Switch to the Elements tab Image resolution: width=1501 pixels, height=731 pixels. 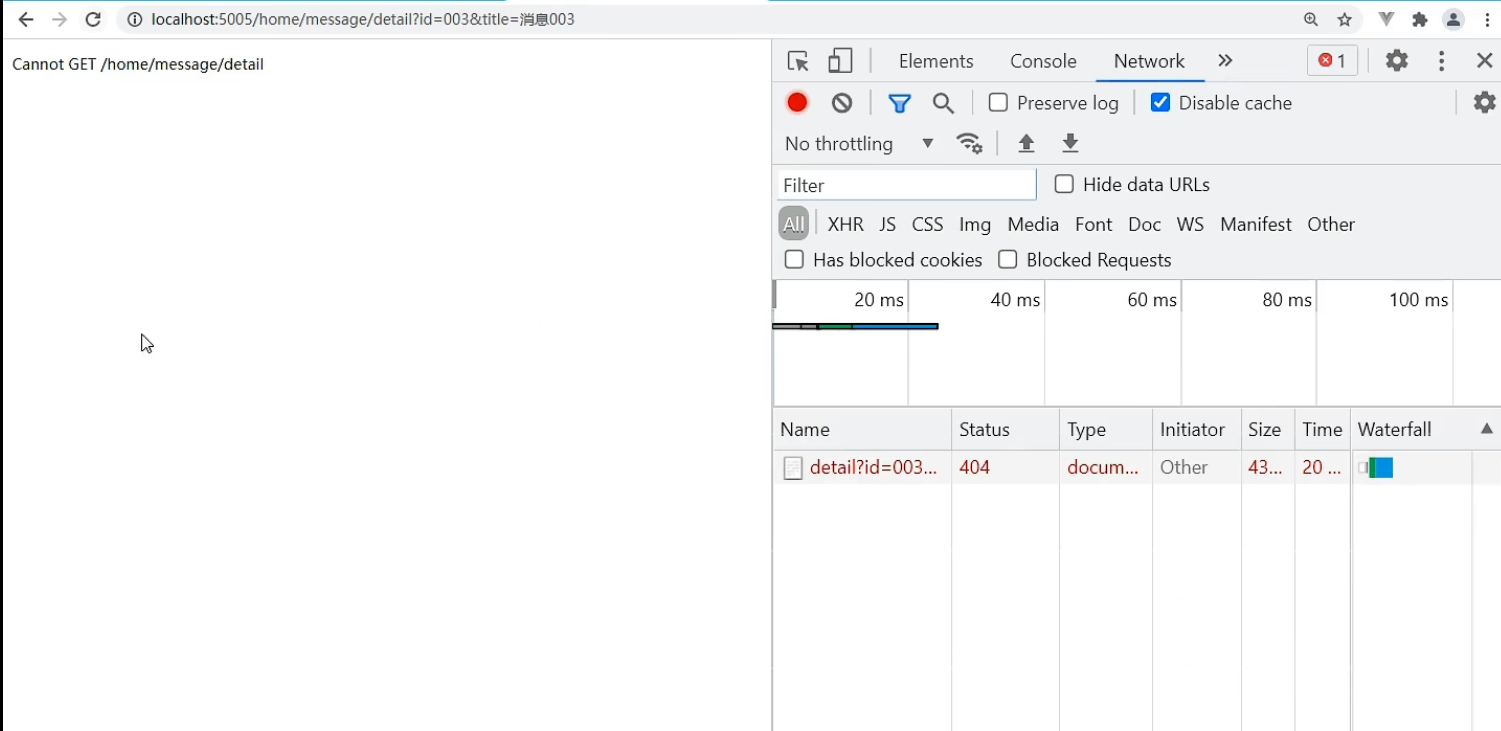point(936,61)
